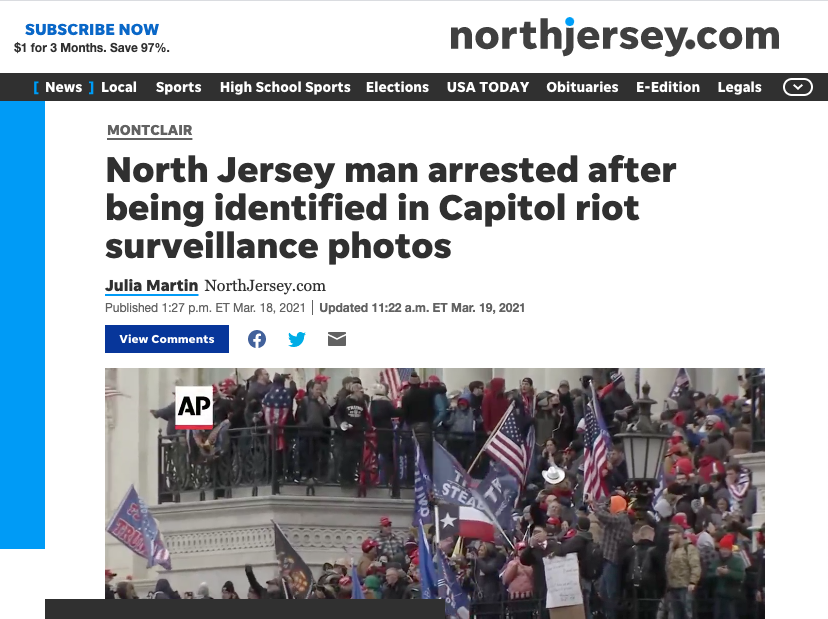Email this article envelope icon
828x619 pixels.
pos(337,339)
